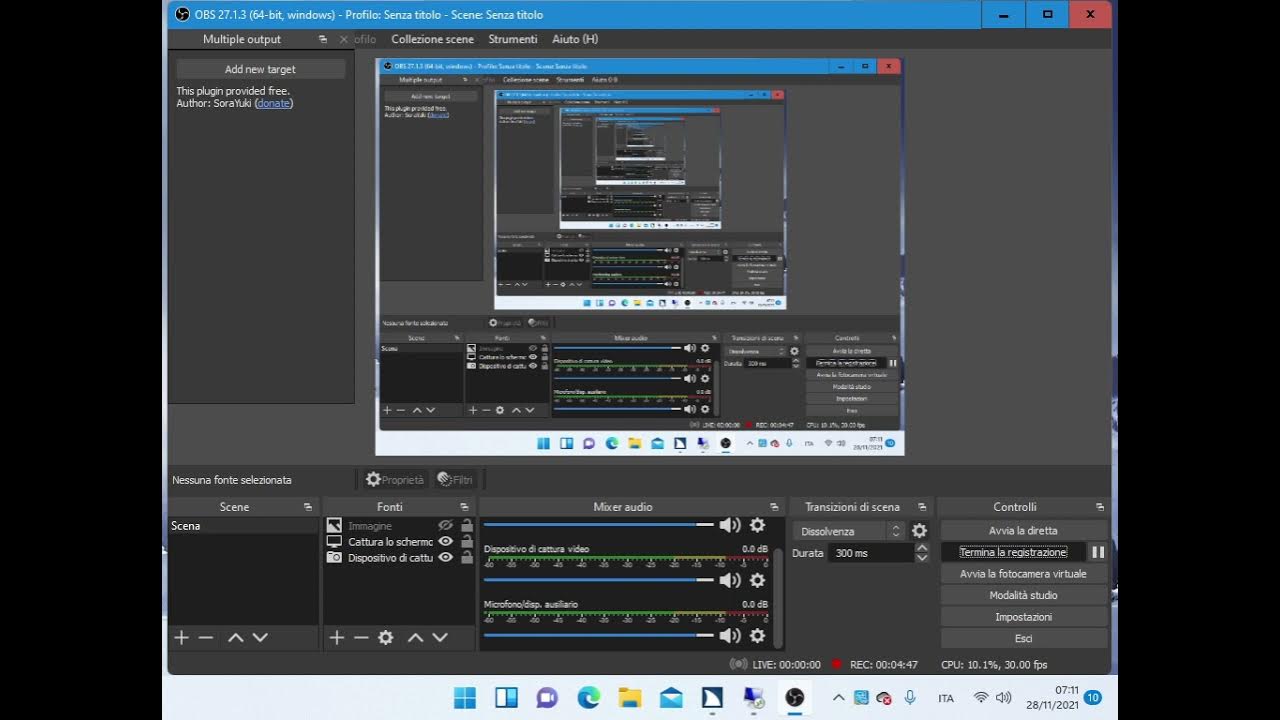Click the Proprietà button in source toolbar
The image size is (1280, 720).
tap(395, 480)
